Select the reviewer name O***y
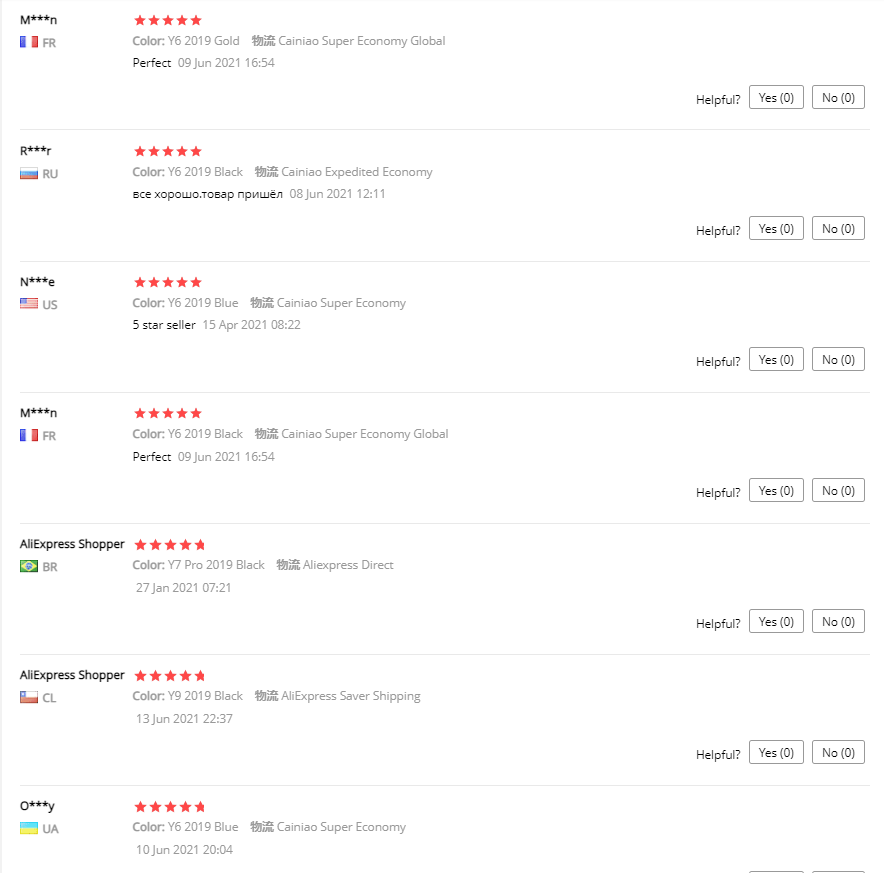Image resolution: width=884 pixels, height=873 pixels. 35,806
